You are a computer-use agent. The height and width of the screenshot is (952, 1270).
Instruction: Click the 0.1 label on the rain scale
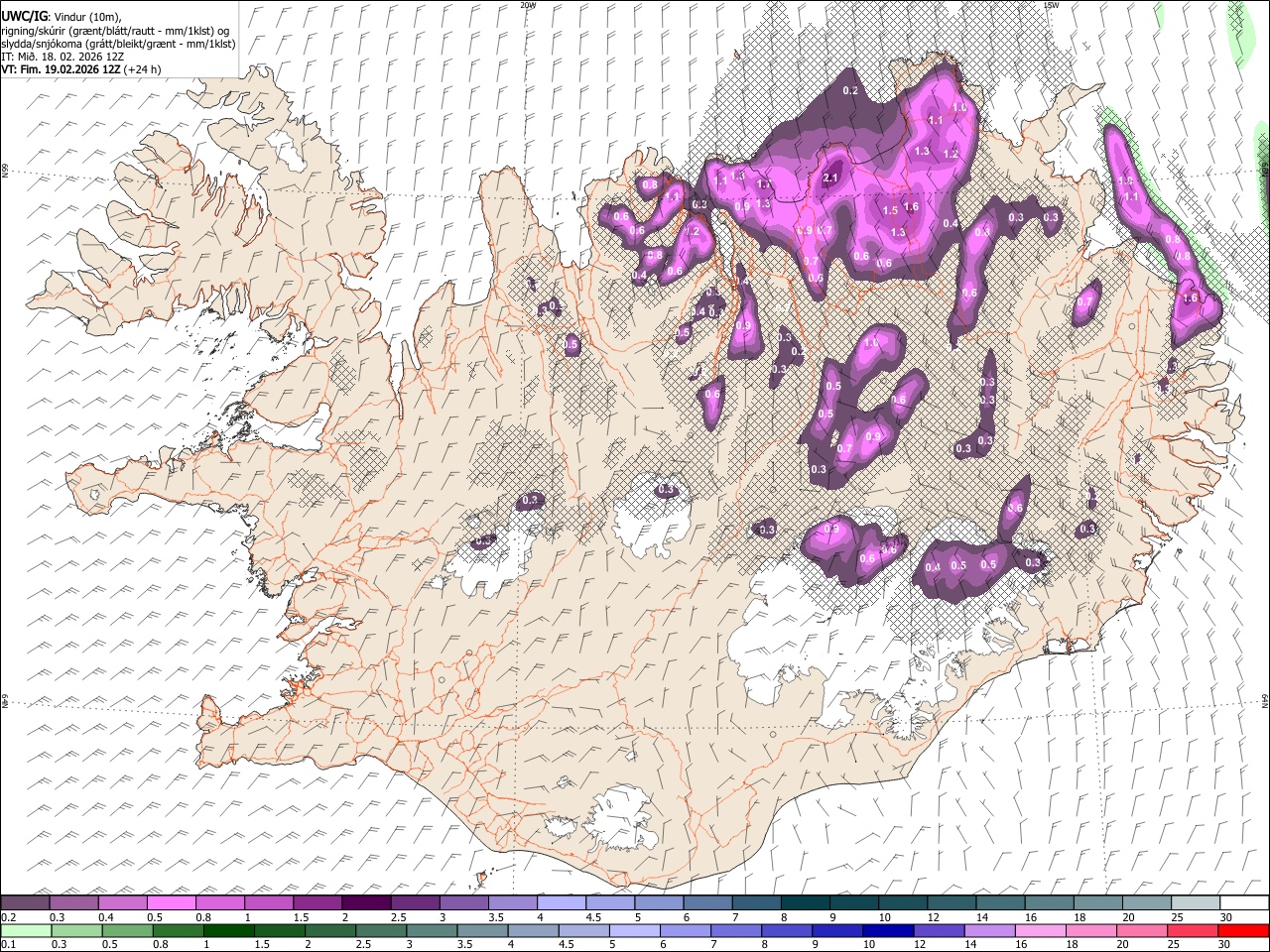[x=7, y=945]
